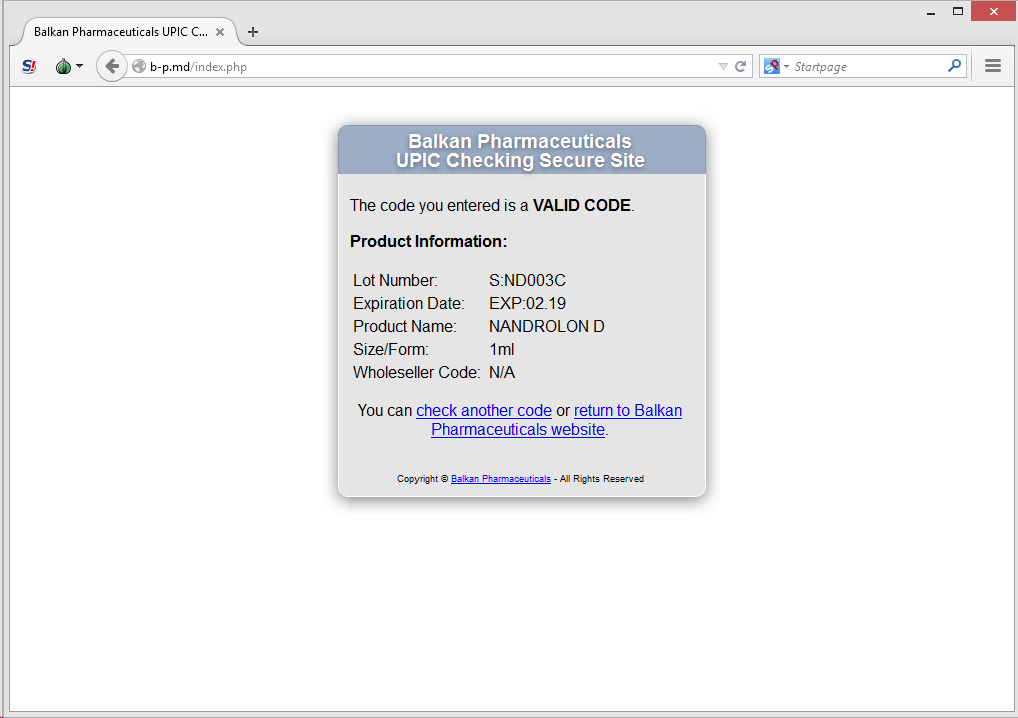Viewport: 1018px width, 718px height.
Task: Click the 'Expiration Date:' label
Action: [x=409, y=304]
